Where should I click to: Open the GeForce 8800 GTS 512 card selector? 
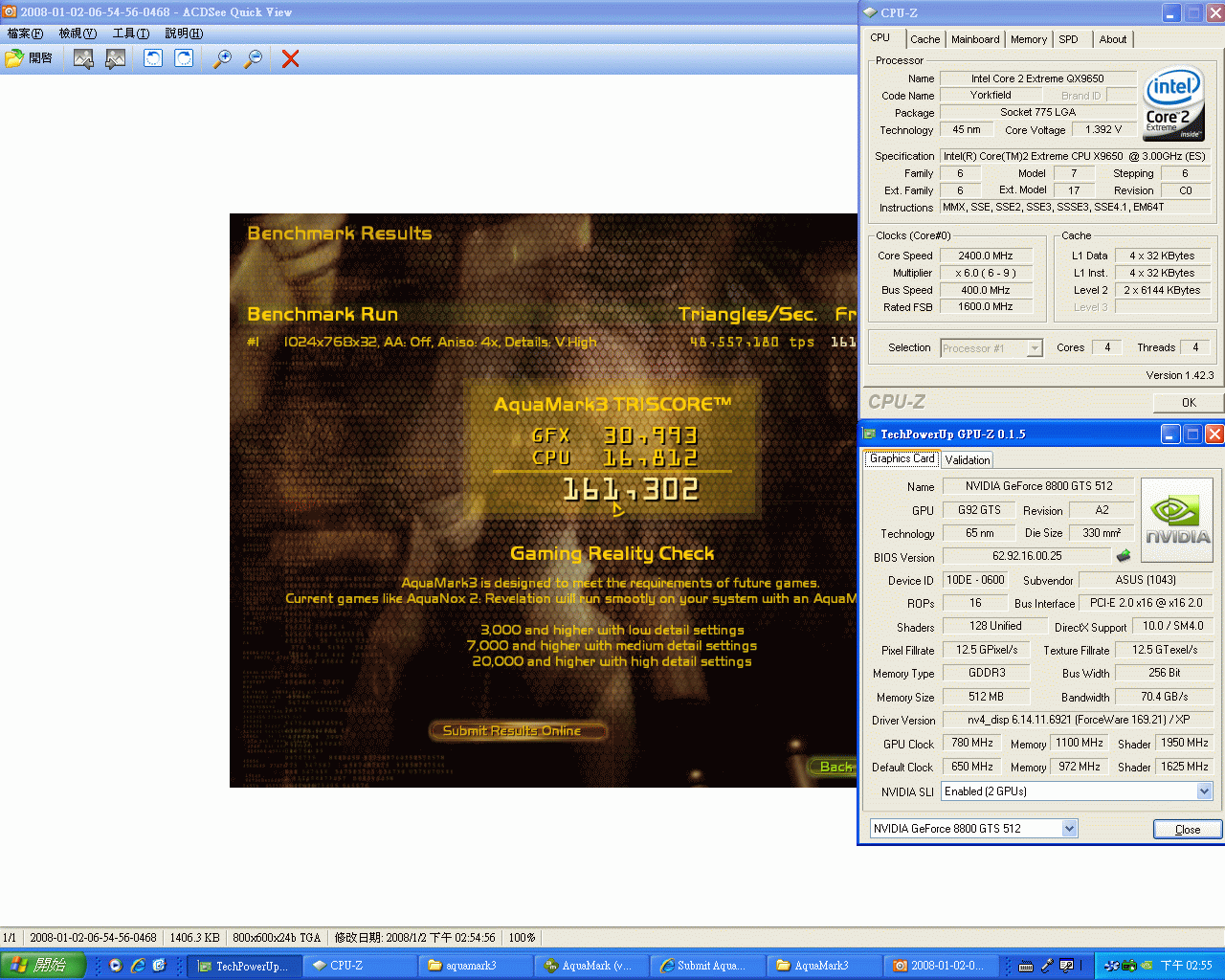tap(1069, 829)
